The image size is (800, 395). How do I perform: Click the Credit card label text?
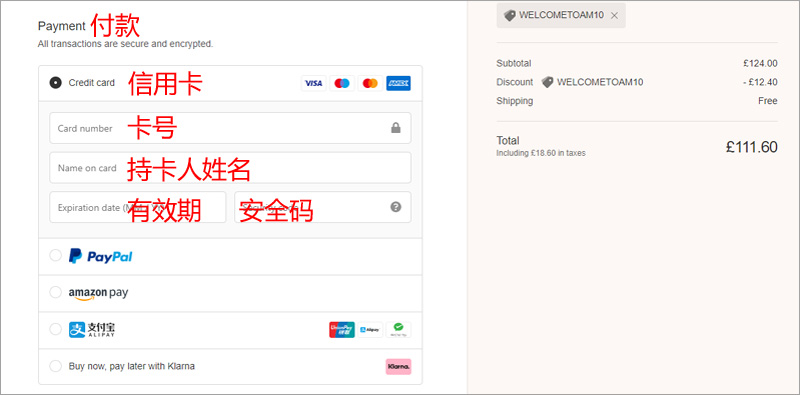[x=92, y=83]
